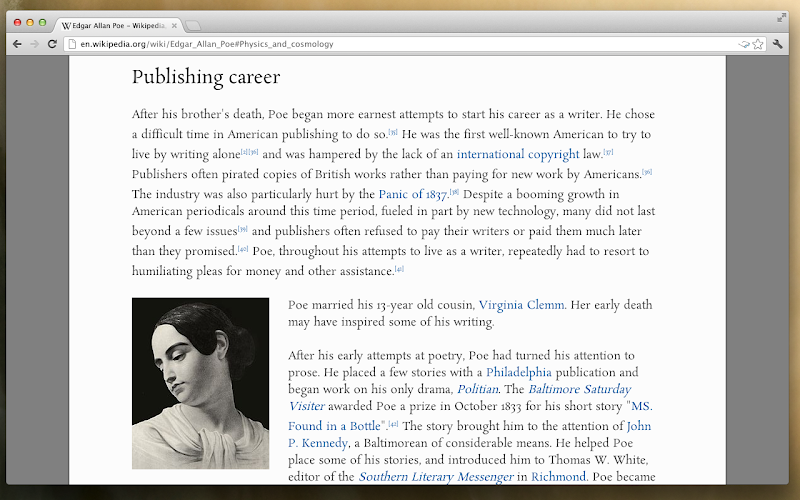Screen dimensions: 800x500
Task: Close the window with the red button
Action: coord(17,22)
